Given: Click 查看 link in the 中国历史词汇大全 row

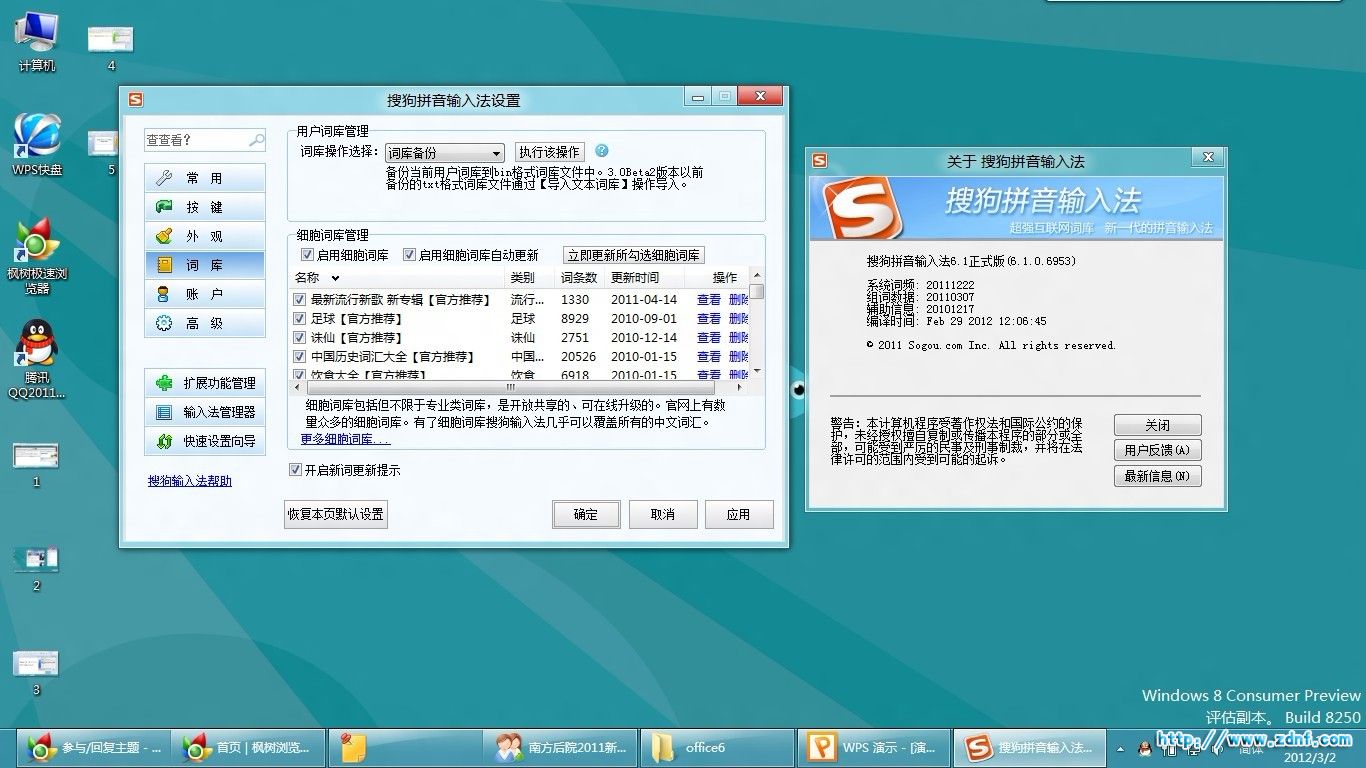Looking at the screenshot, I should 709,356.
